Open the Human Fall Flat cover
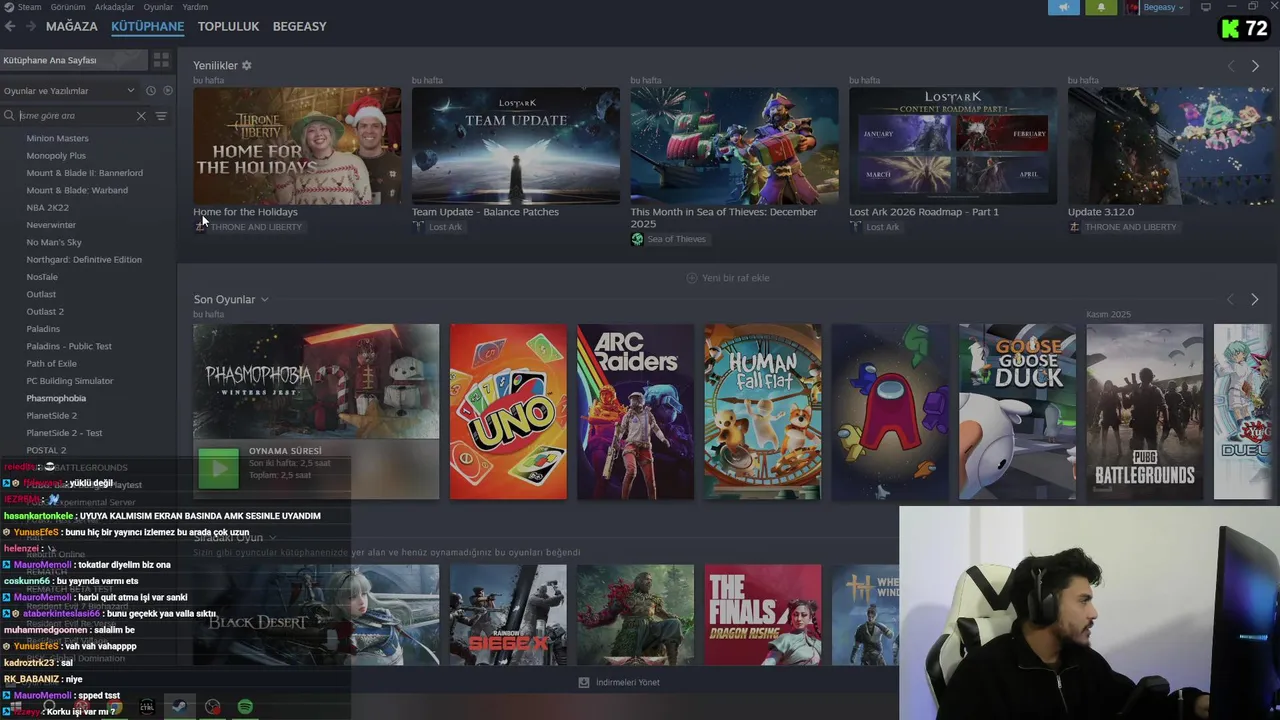1280x720 pixels. point(762,411)
